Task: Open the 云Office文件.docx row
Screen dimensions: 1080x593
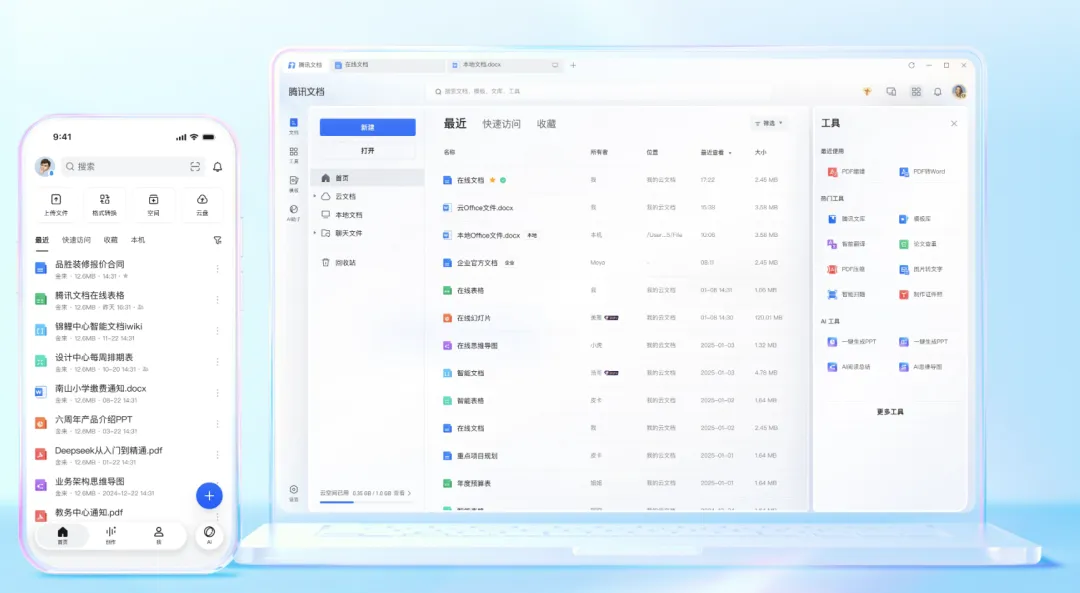Action: coord(613,207)
